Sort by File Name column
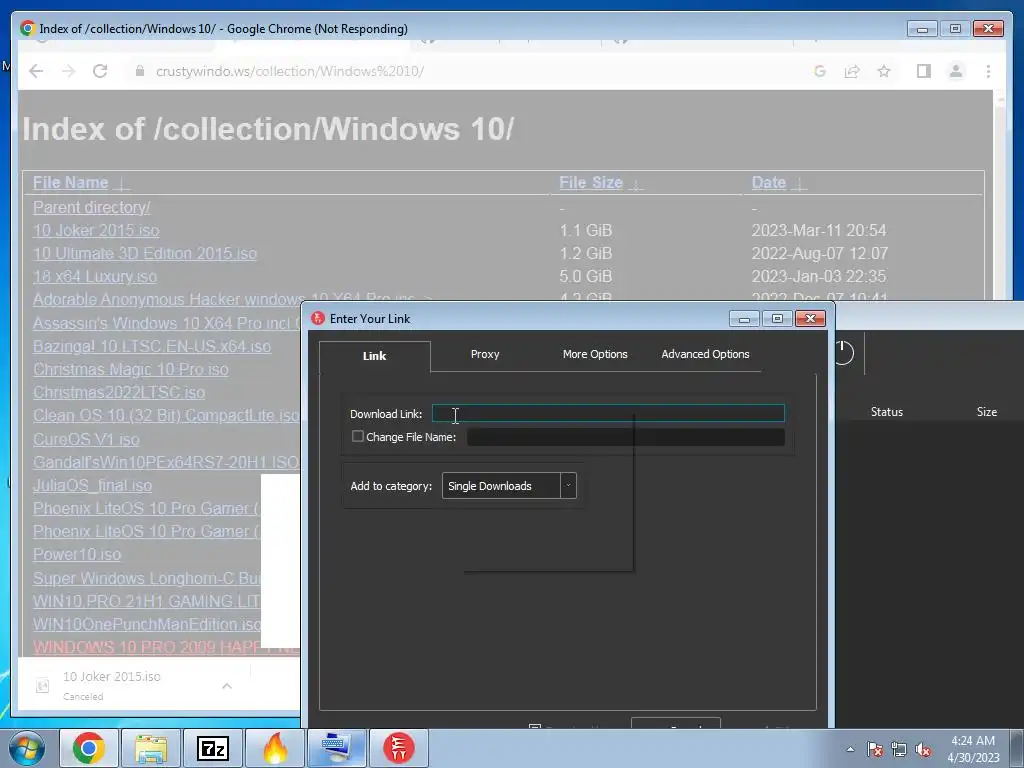Image resolution: width=1024 pixels, height=768 pixels. pyautogui.click(x=71, y=183)
